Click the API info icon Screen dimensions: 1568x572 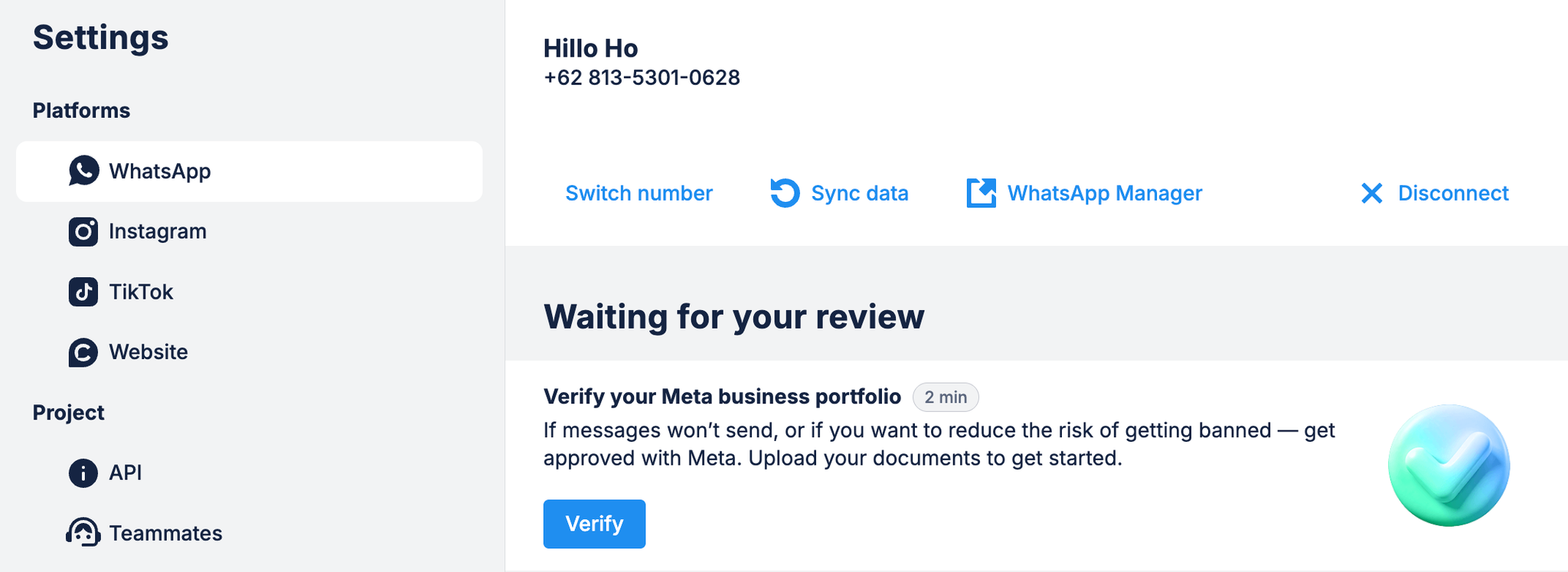click(83, 473)
